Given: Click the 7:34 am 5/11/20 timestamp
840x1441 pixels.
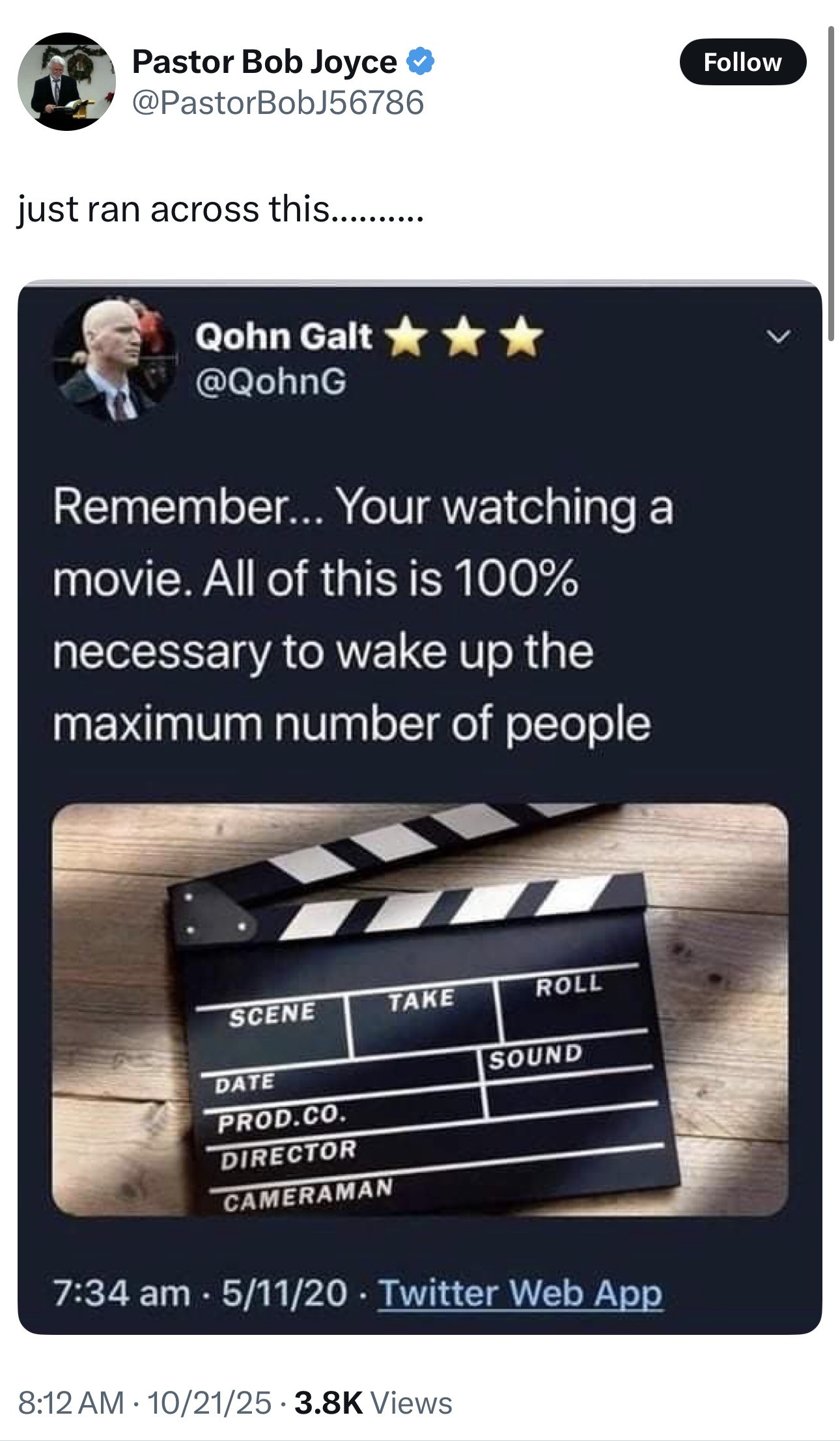Looking at the screenshot, I should click(x=200, y=1293).
